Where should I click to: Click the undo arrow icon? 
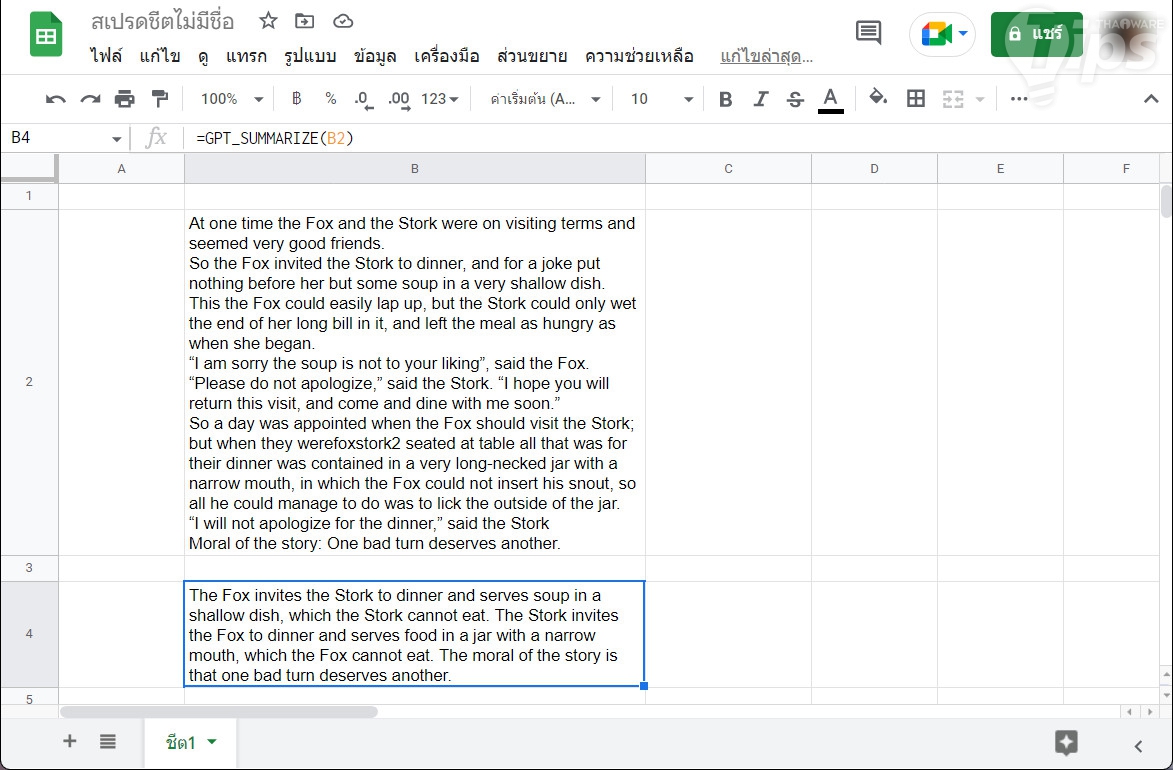click(x=56, y=99)
